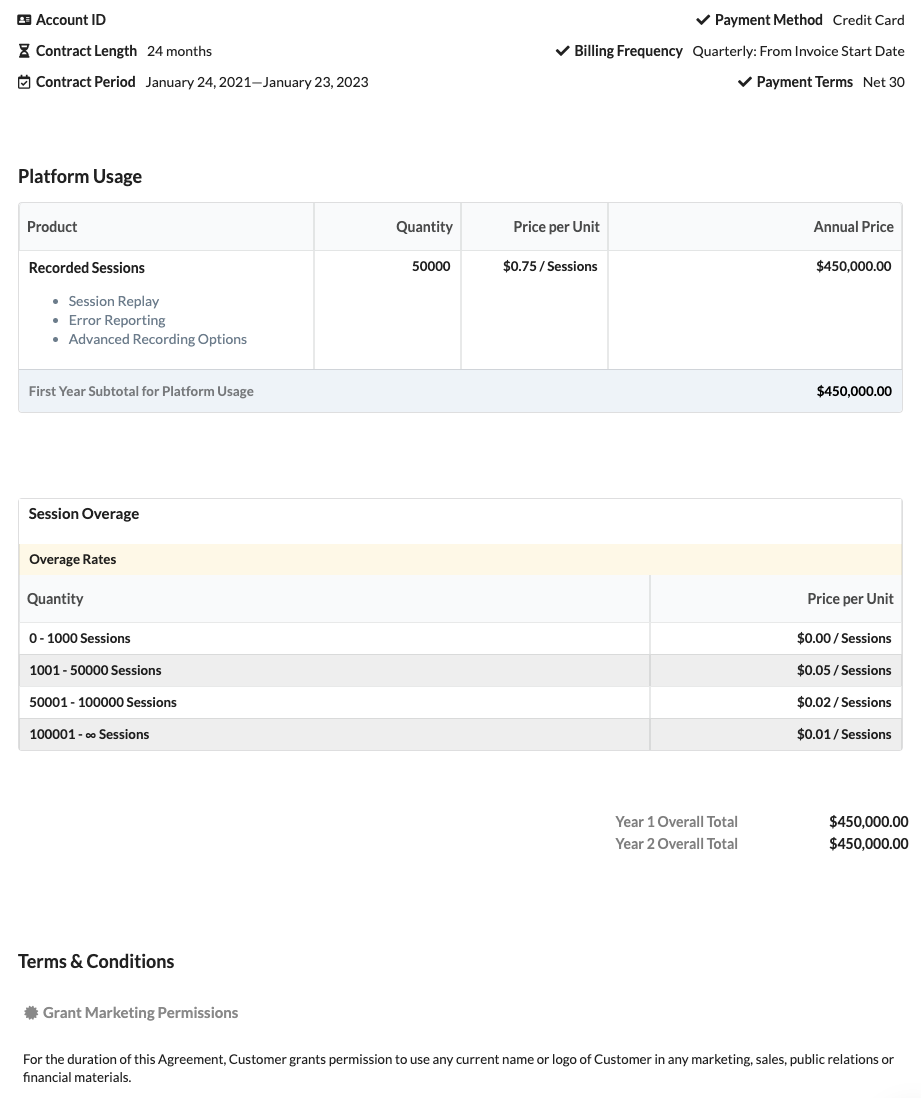The height and width of the screenshot is (1098, 921).
Task: Click the Grant Marketing Permissions heading
Action: (140, 1013)
